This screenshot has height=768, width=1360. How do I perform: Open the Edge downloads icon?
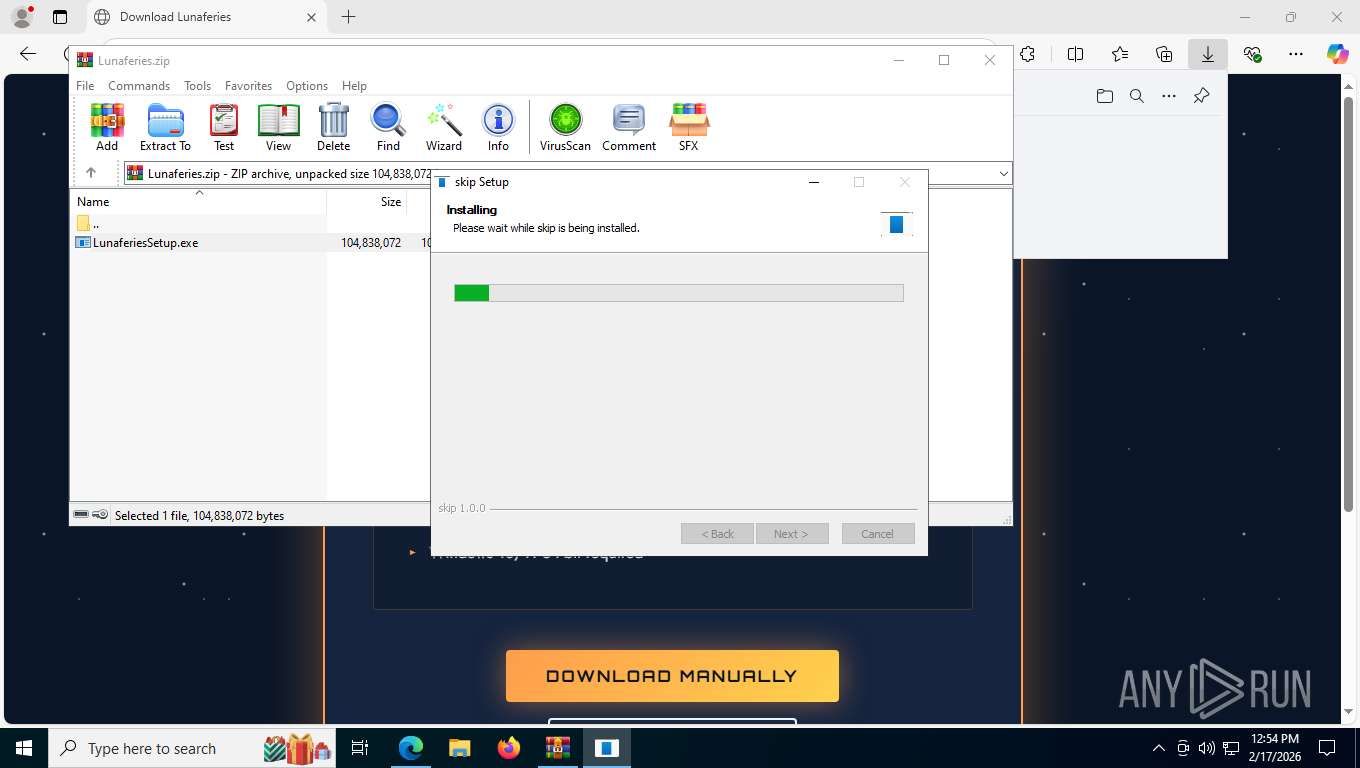tap(1208, 54)
